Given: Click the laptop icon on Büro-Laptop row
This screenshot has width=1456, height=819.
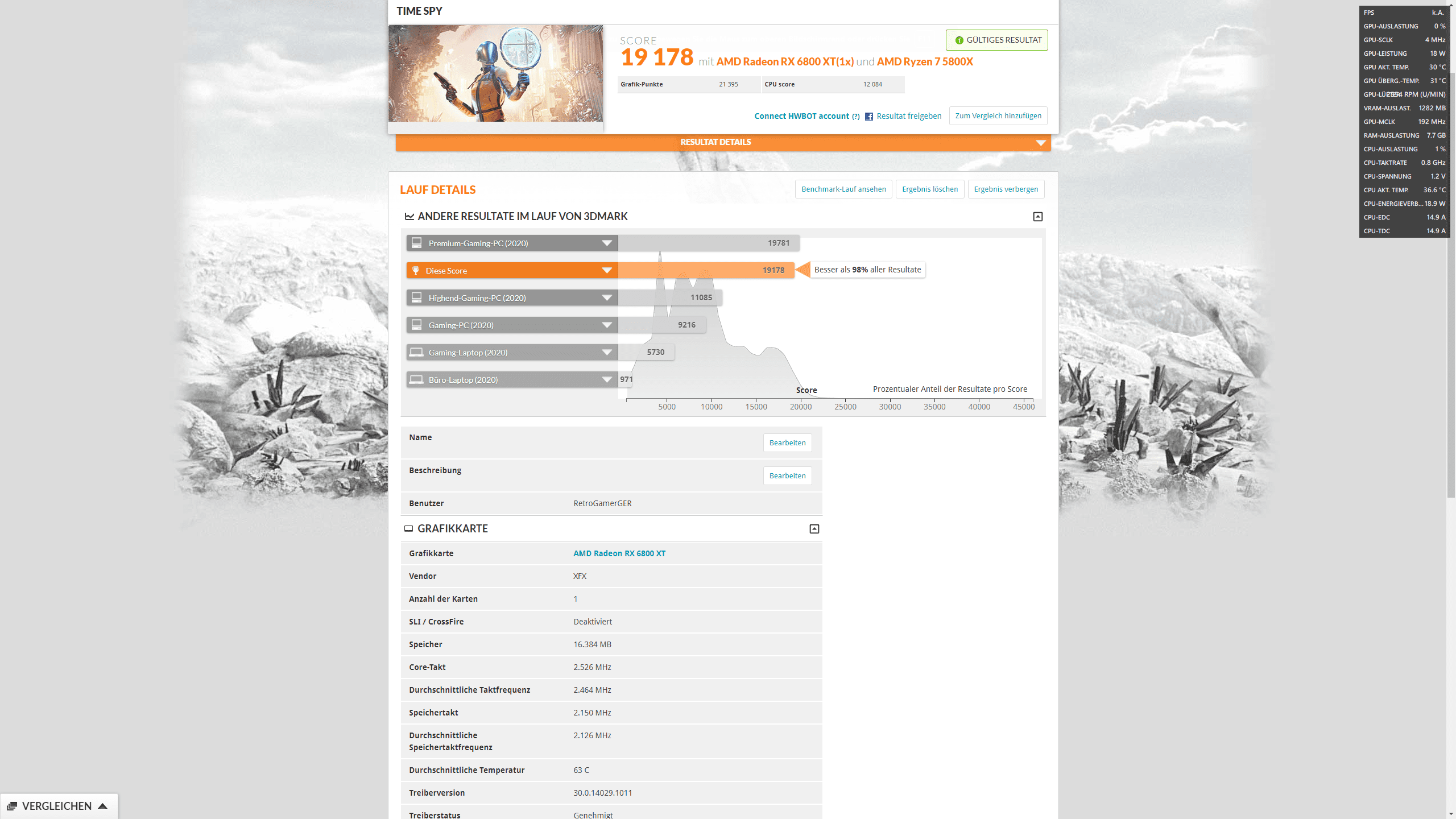Looking at the screenshot, I should 416,379.
